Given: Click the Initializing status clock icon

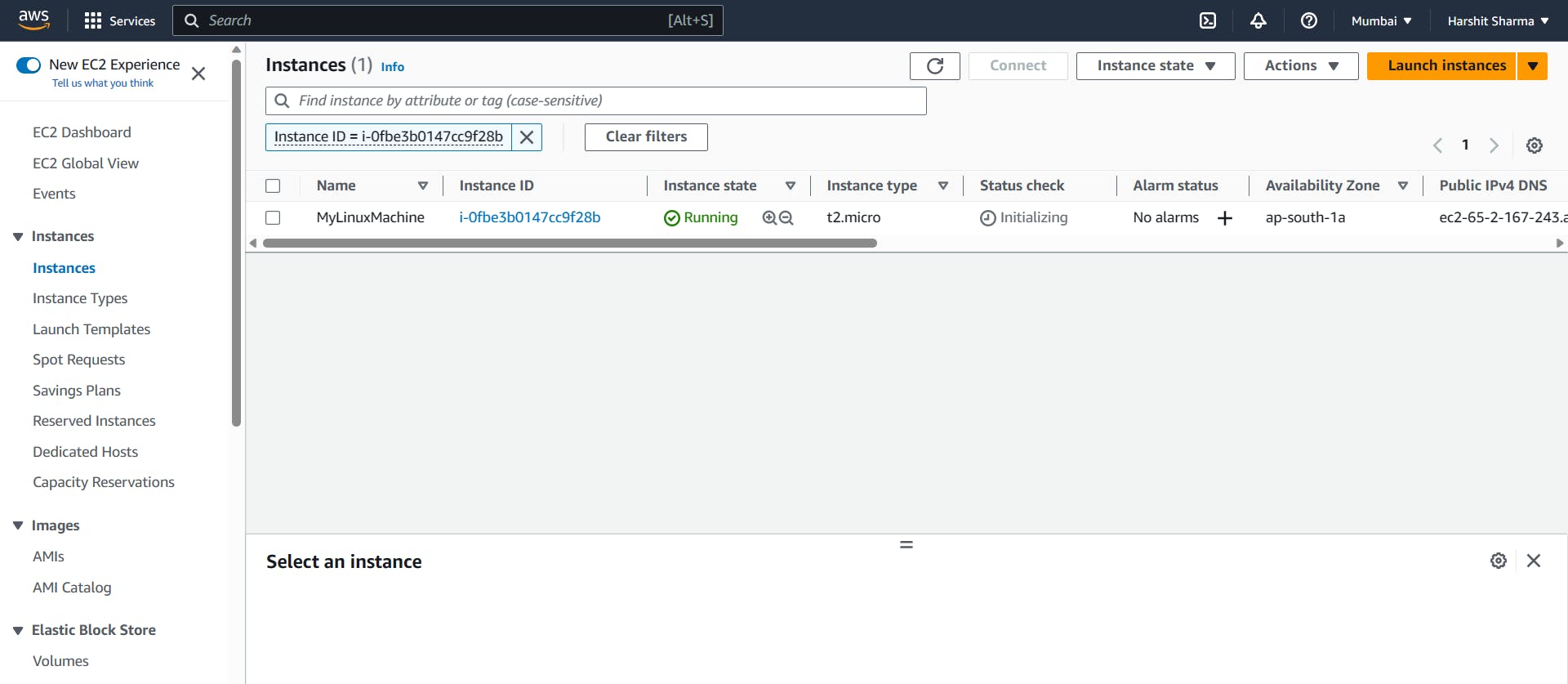Looking at the screenshot, I should tap(988, 218).
